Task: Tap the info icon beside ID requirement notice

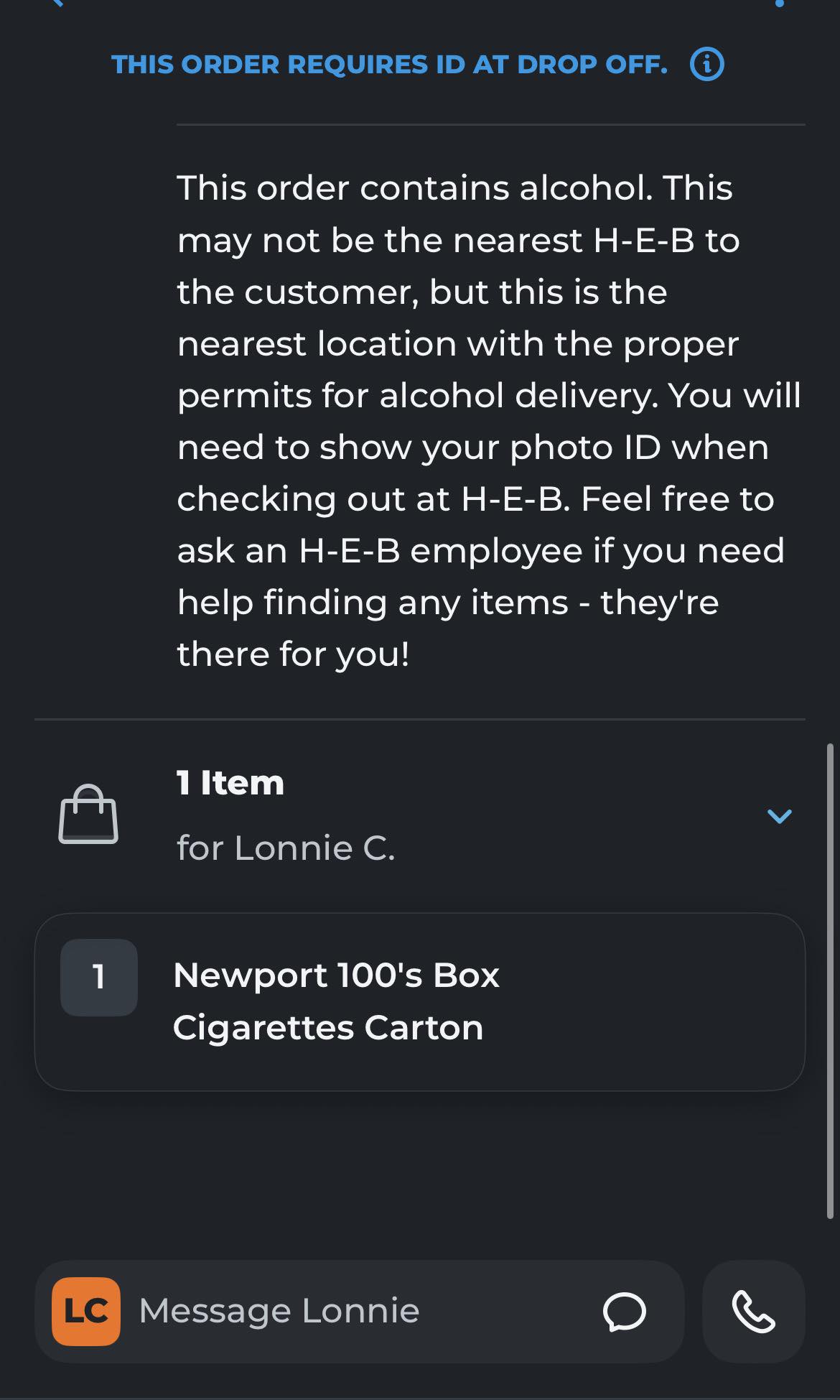Action: tap(706, 65)
